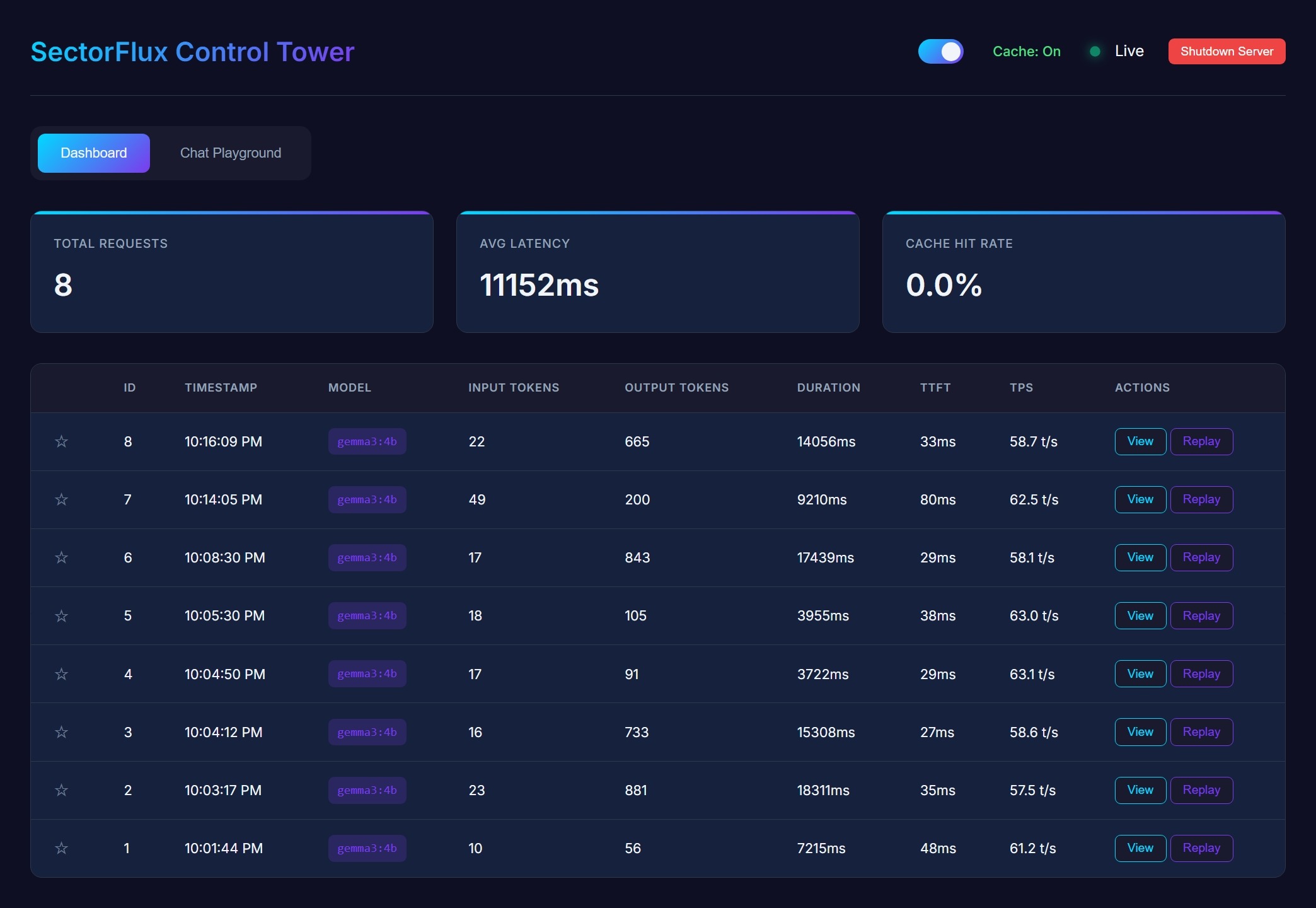Sort the table by TIMESTAMP column
The image size is (1316, 908).
[x=221, y=387]
